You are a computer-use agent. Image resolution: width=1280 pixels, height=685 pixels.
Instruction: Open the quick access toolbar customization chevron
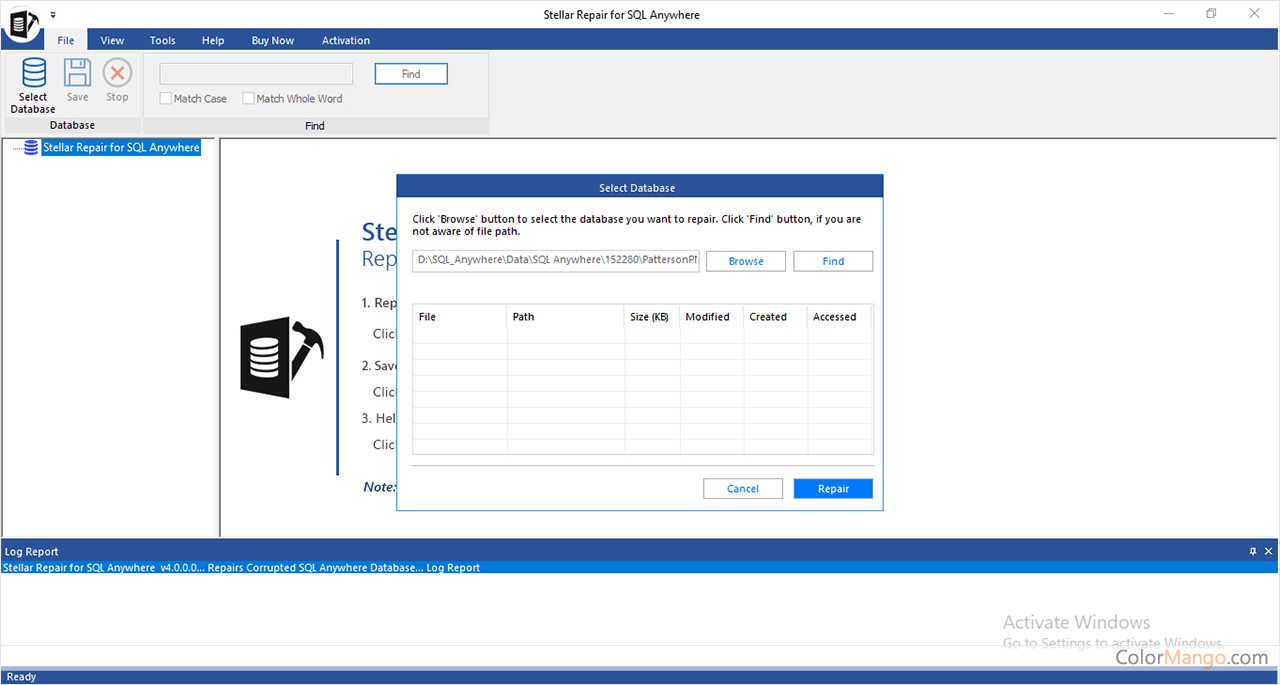(x=52, y=15)
